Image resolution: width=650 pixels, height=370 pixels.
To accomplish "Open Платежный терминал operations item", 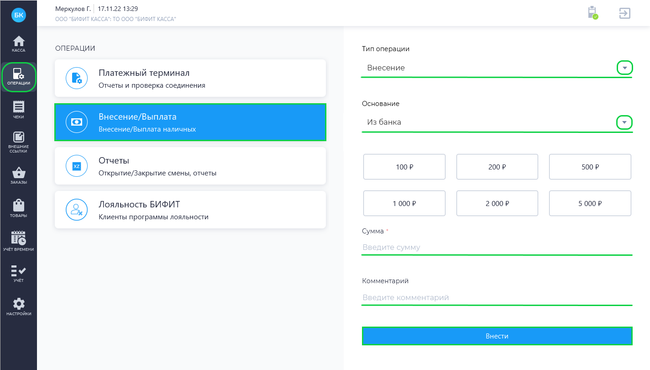I will [190, 78].
